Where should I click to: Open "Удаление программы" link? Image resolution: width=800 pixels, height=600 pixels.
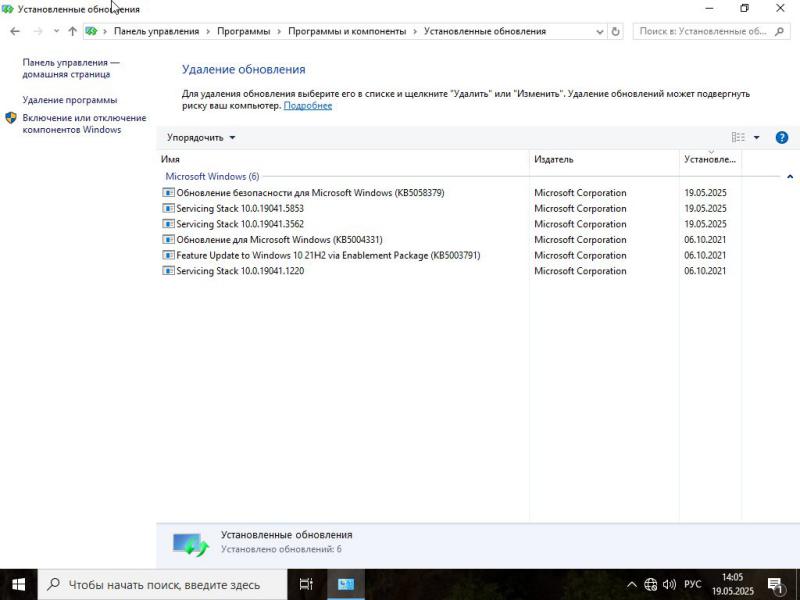pos(70,100)
